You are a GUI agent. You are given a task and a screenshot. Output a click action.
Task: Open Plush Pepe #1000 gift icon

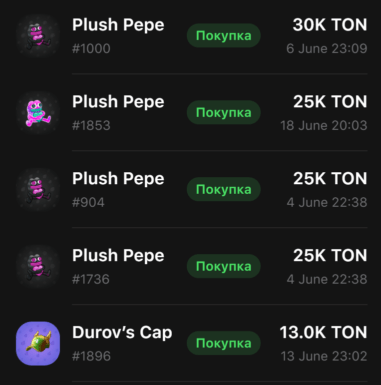(38, 36)
